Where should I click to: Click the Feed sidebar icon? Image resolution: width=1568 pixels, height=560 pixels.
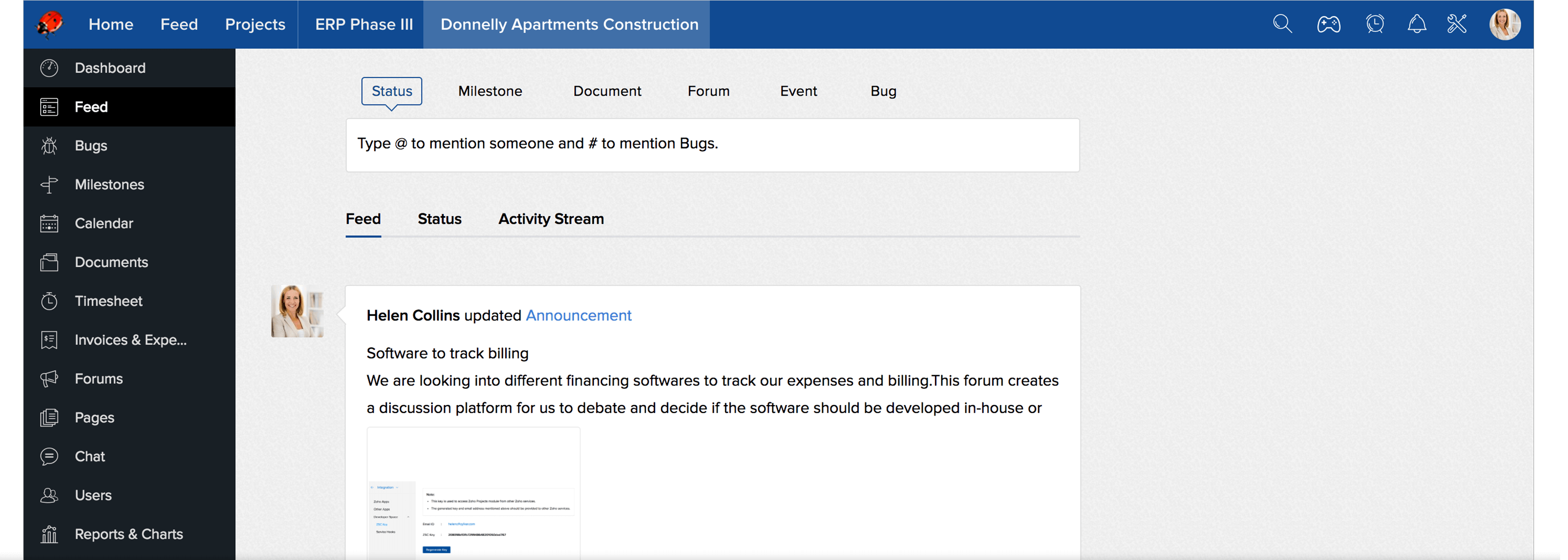[x=49, y=106]
